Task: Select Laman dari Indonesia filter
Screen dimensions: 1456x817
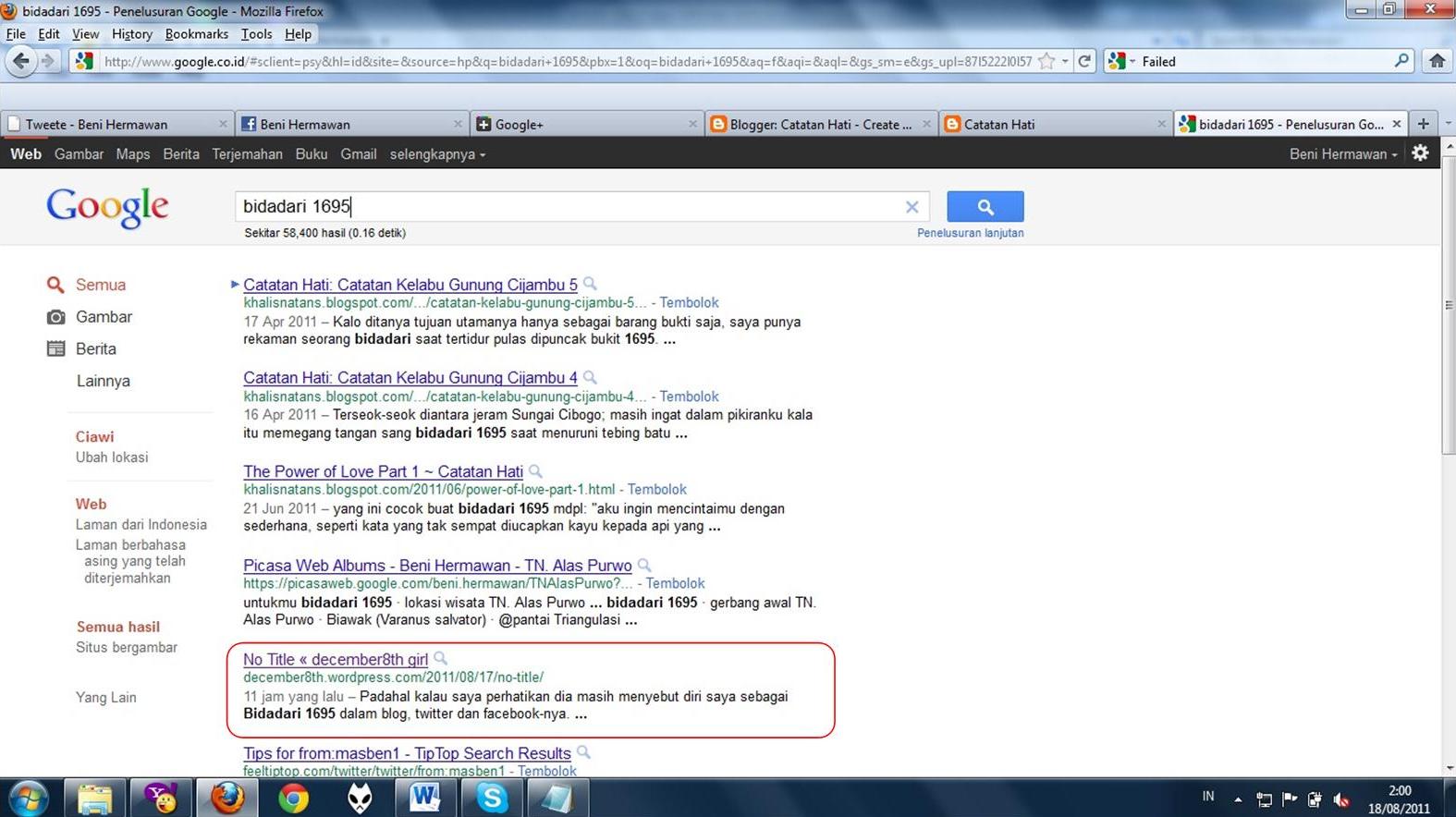Action: [141, 525]
